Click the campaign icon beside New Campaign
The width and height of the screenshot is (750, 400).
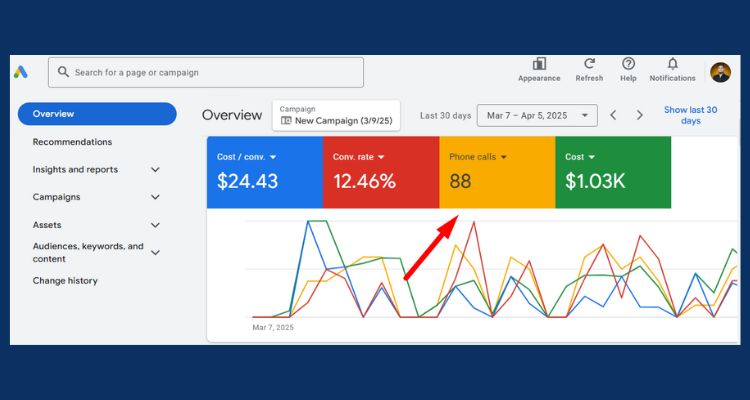(286, 121)
